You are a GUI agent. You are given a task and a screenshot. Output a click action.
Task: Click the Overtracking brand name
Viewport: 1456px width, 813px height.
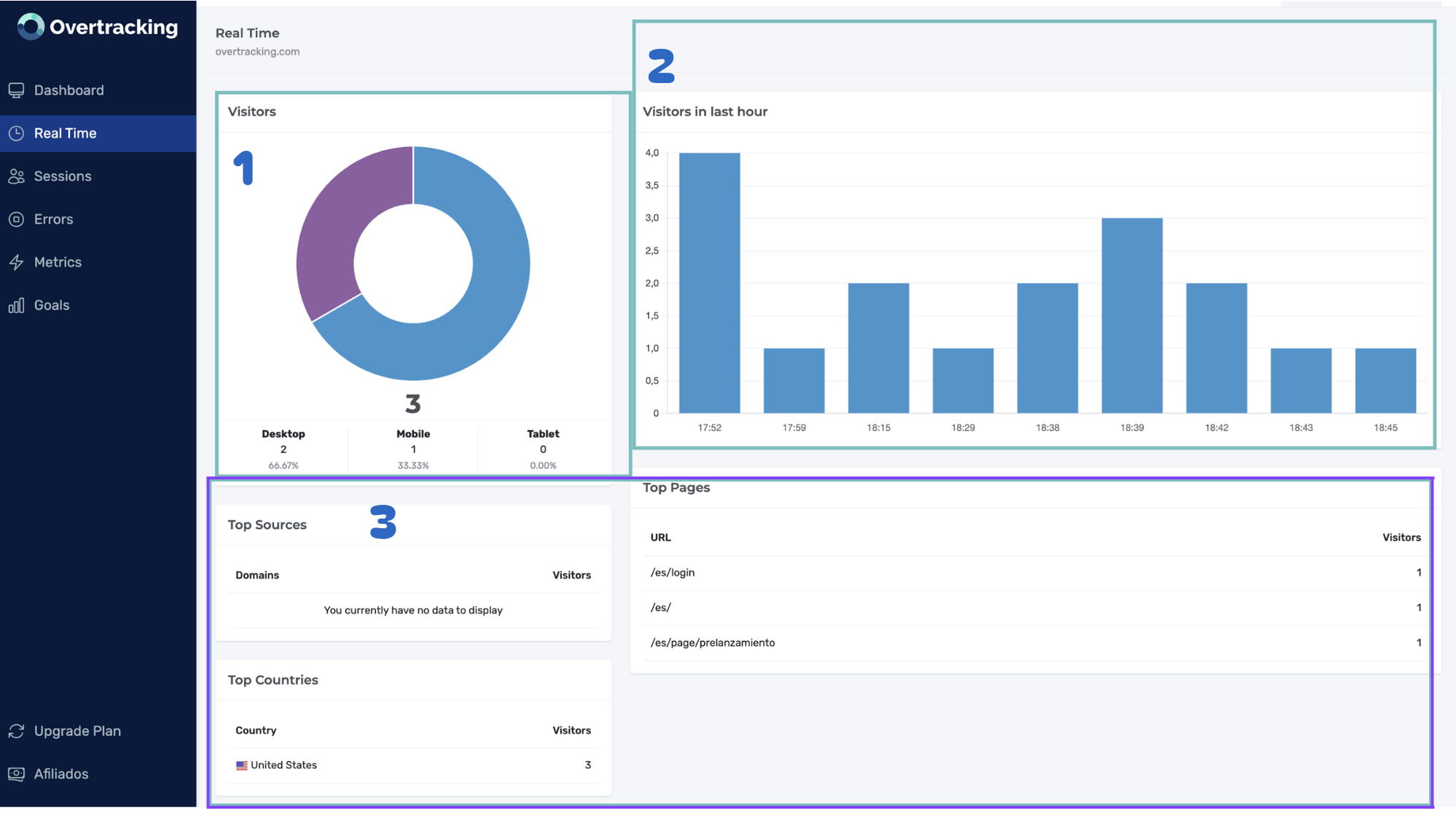tap(114, 27)
